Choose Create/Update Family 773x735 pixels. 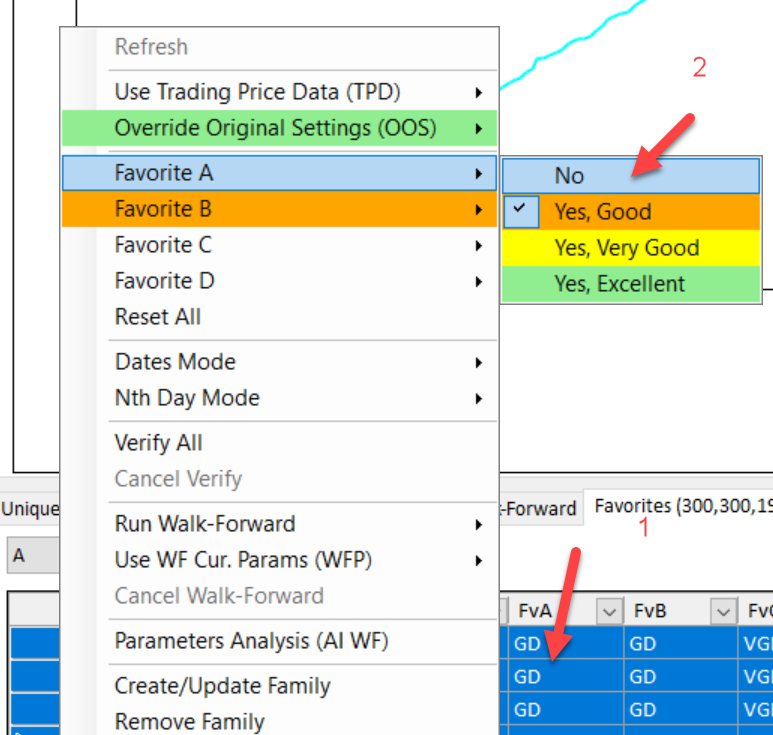(222, 686)
